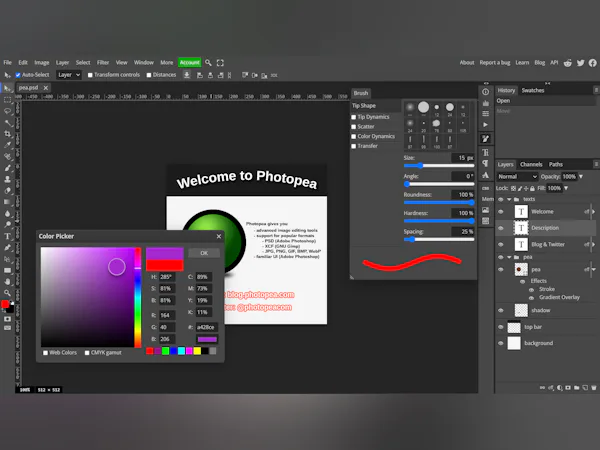This screenshot has height=450, width=600.
Task: Select the Eyedropper tool
Action: tap(7, 145)
